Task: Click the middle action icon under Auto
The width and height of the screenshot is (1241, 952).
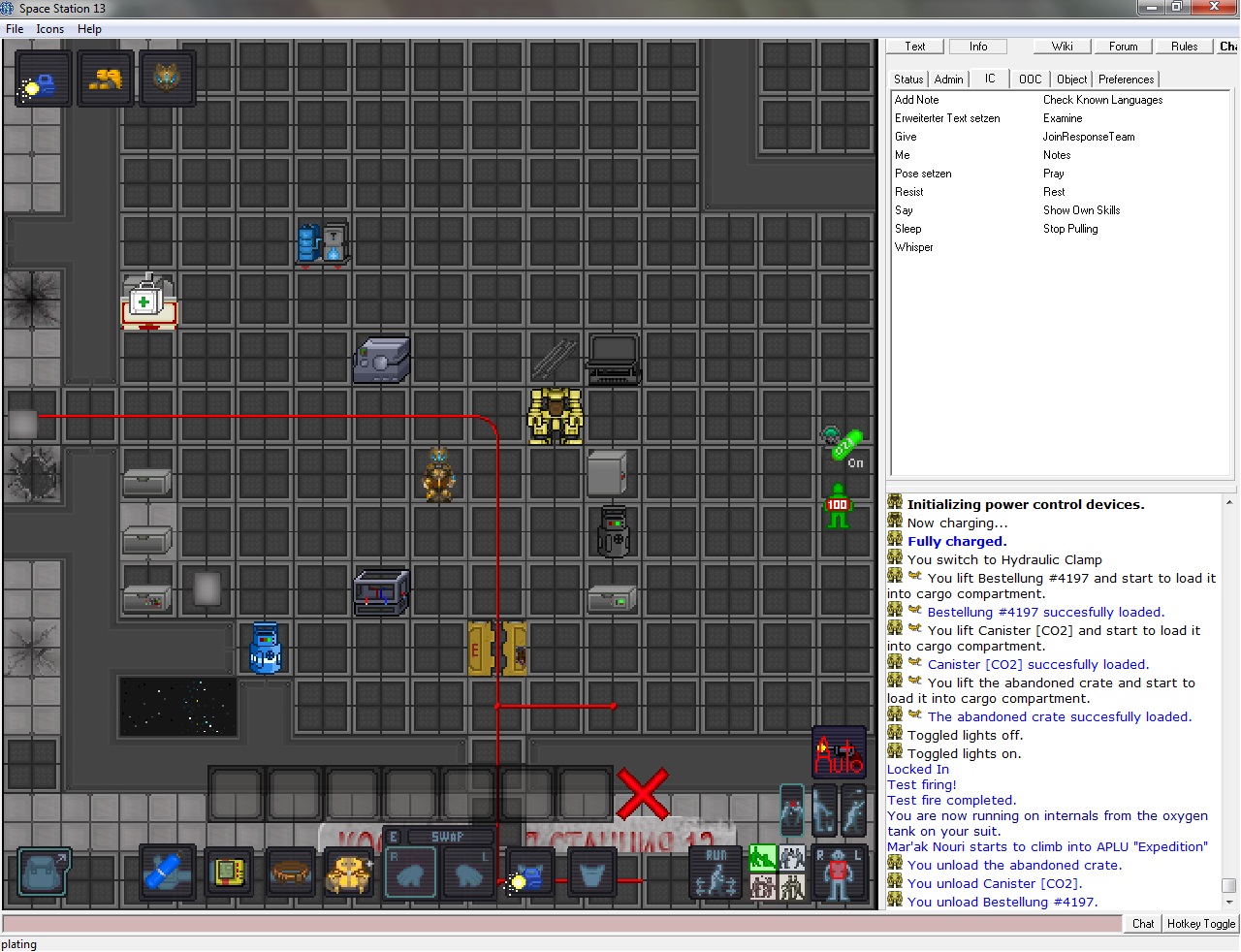Action: click(823, 810)
